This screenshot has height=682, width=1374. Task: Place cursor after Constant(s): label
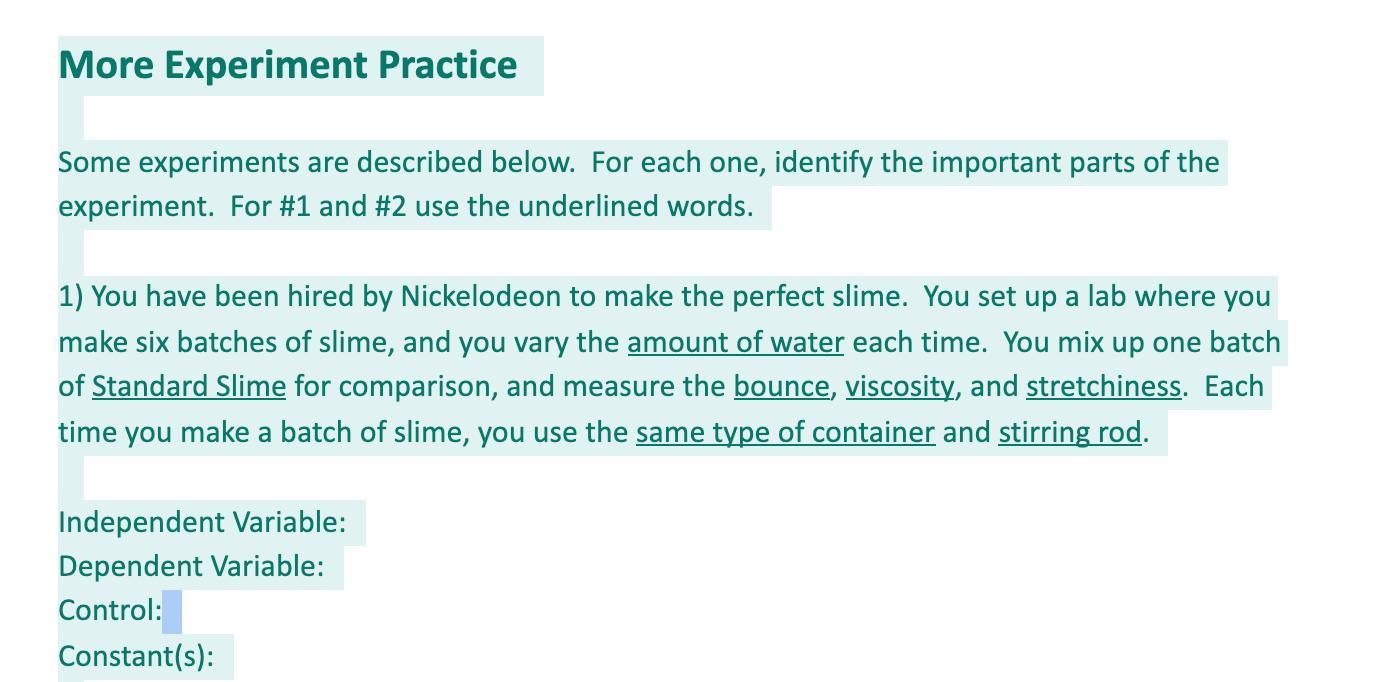point(223,656)
